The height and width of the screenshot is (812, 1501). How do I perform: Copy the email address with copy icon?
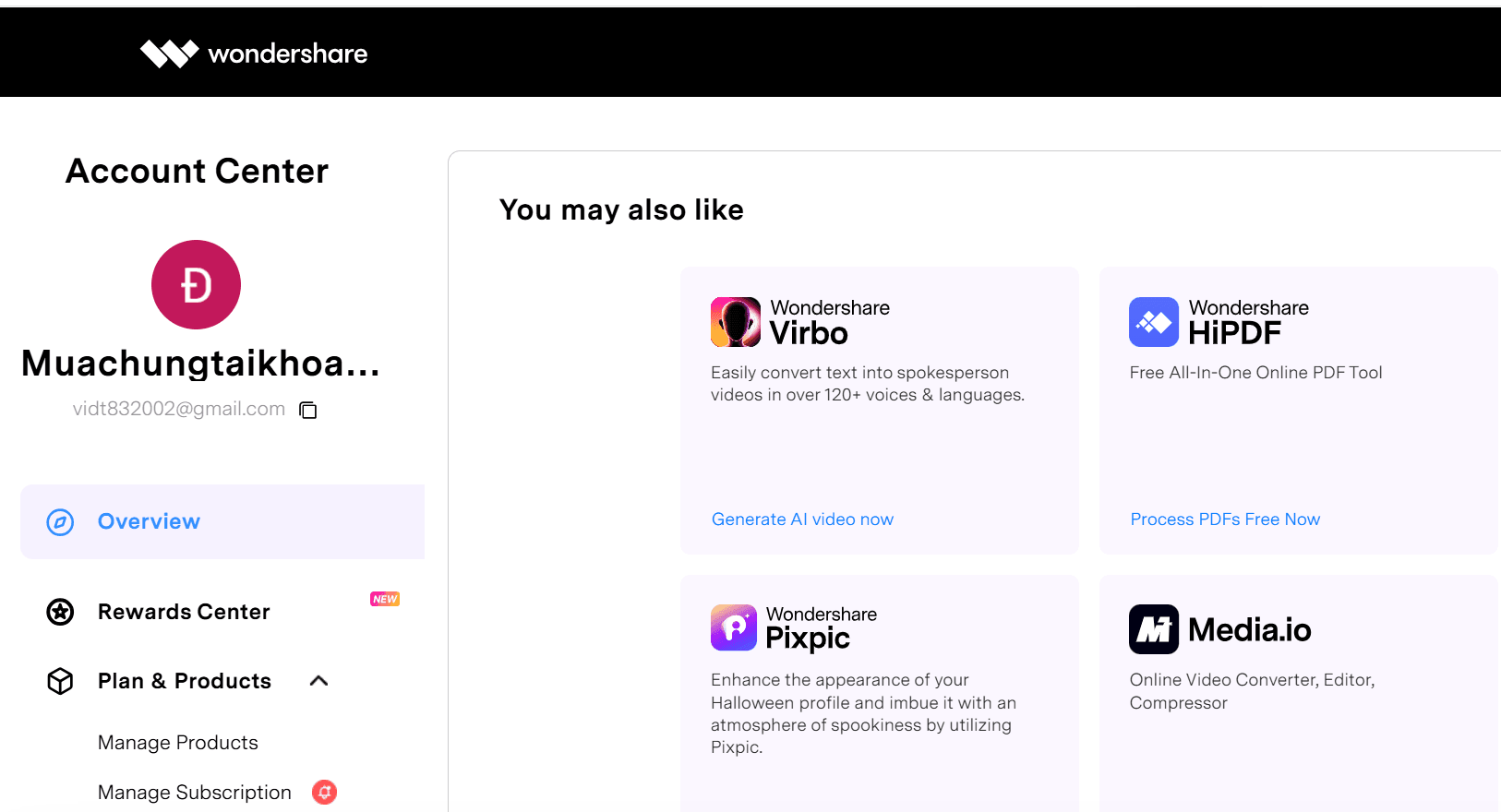click(x=308, y=410)
